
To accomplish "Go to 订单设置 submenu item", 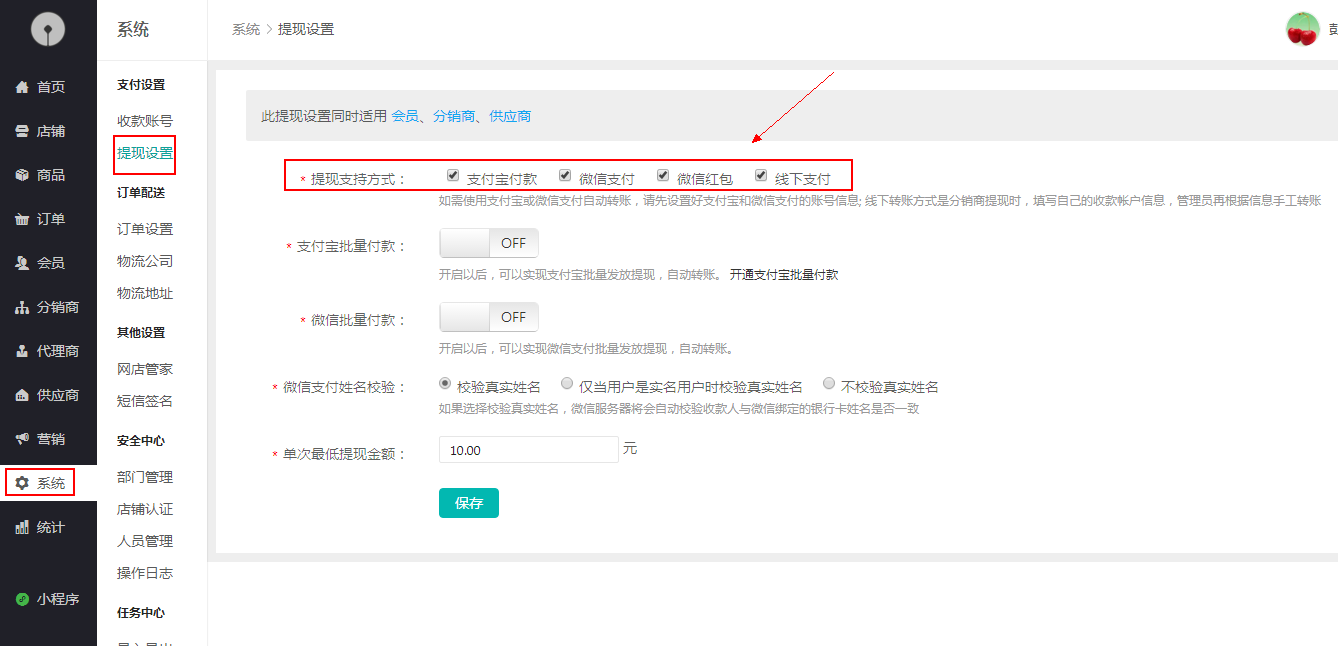I will (x=145, y=229).
